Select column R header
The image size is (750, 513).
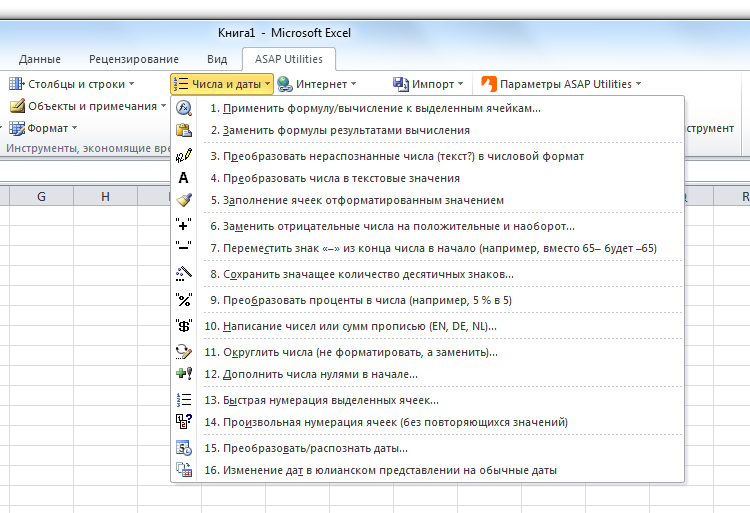point(732,196)
